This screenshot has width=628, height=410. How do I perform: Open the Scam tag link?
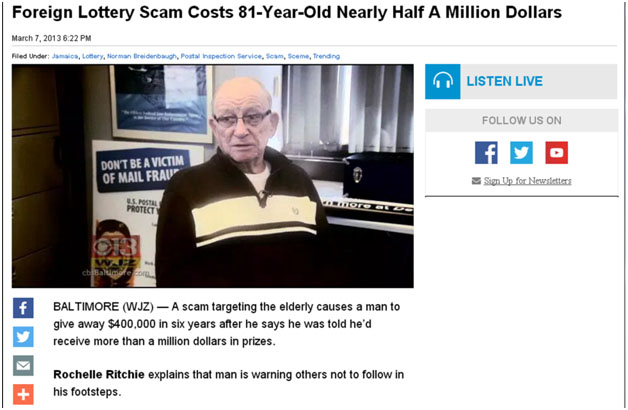(x=275, y=56)
